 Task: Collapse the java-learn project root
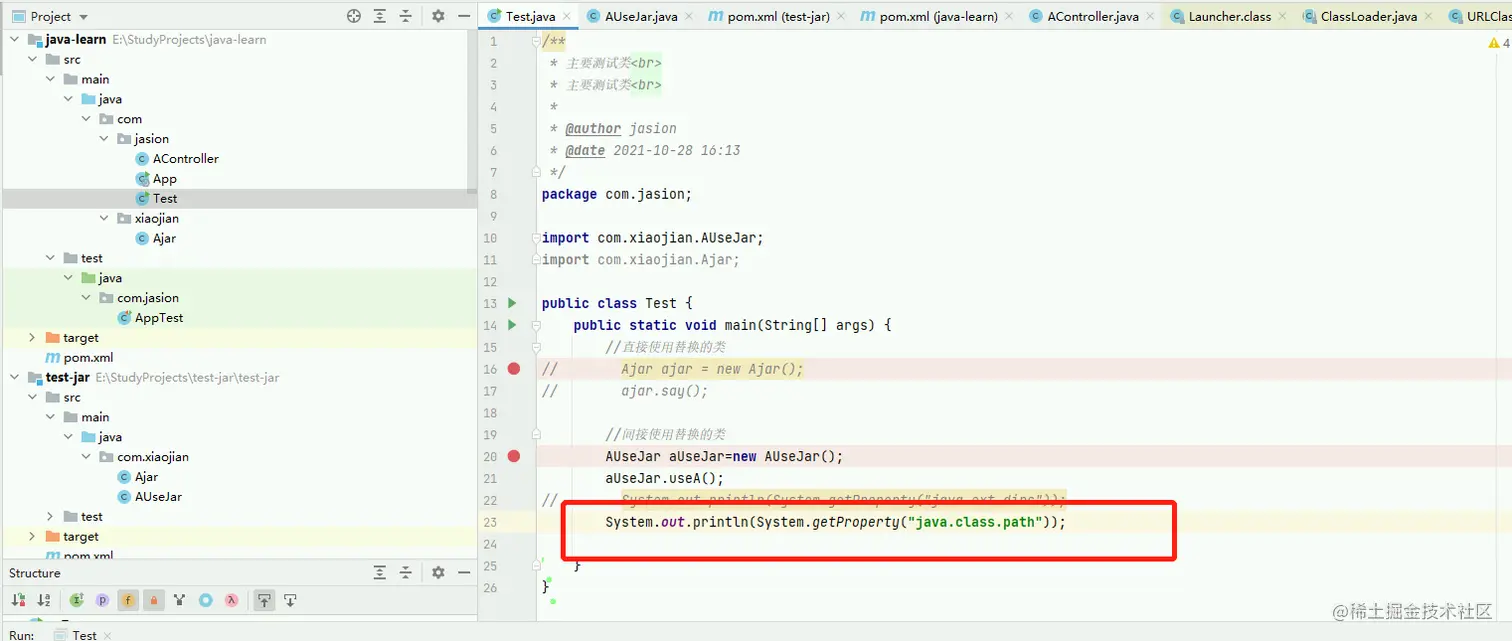pos(15,40)
